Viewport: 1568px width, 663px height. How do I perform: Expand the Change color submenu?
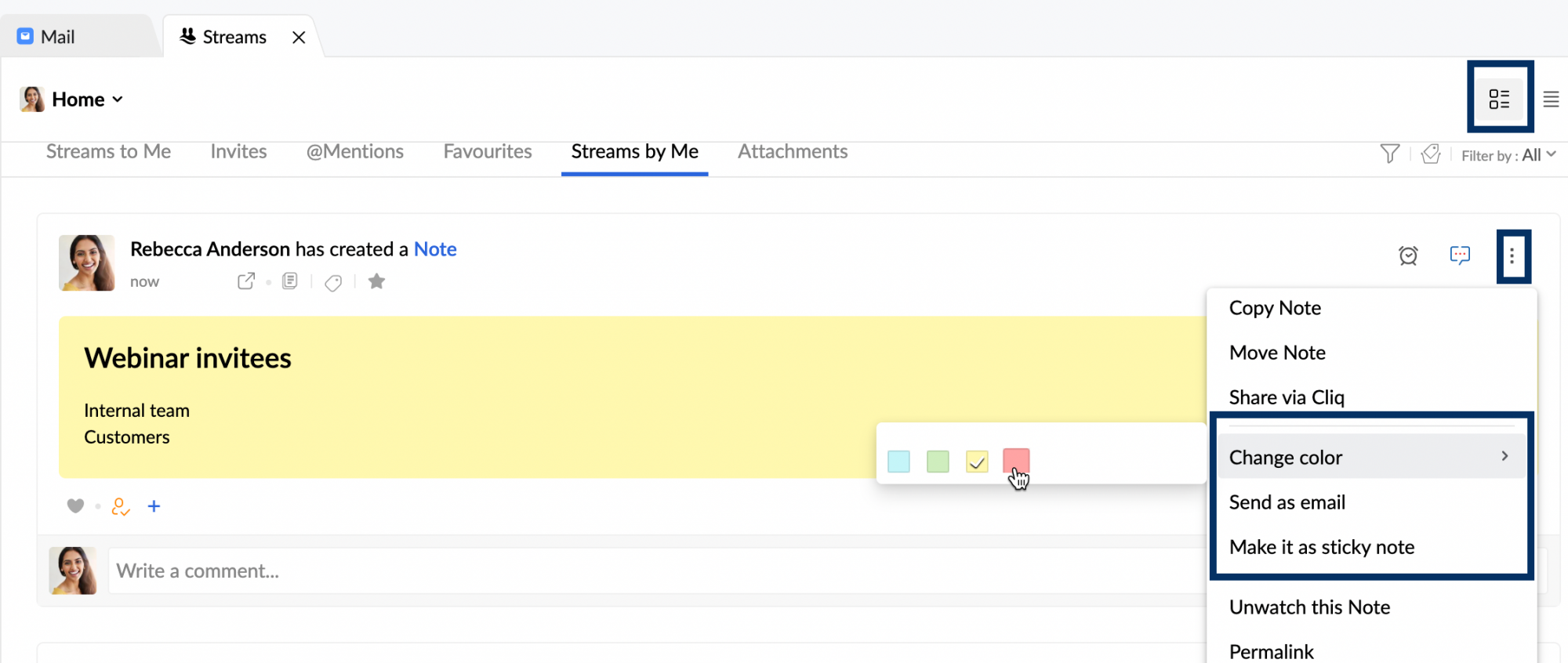point(1370,457)
